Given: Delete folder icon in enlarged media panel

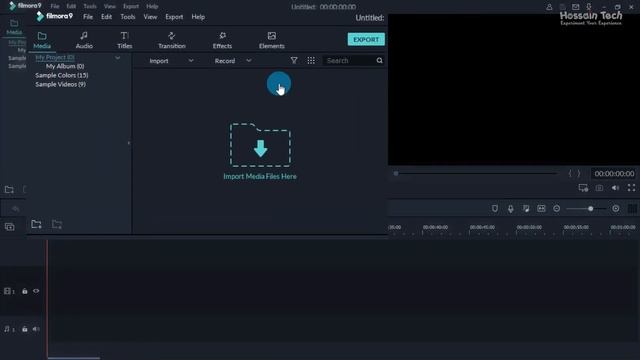Looking at the screenshot, I should pos(57,224).
